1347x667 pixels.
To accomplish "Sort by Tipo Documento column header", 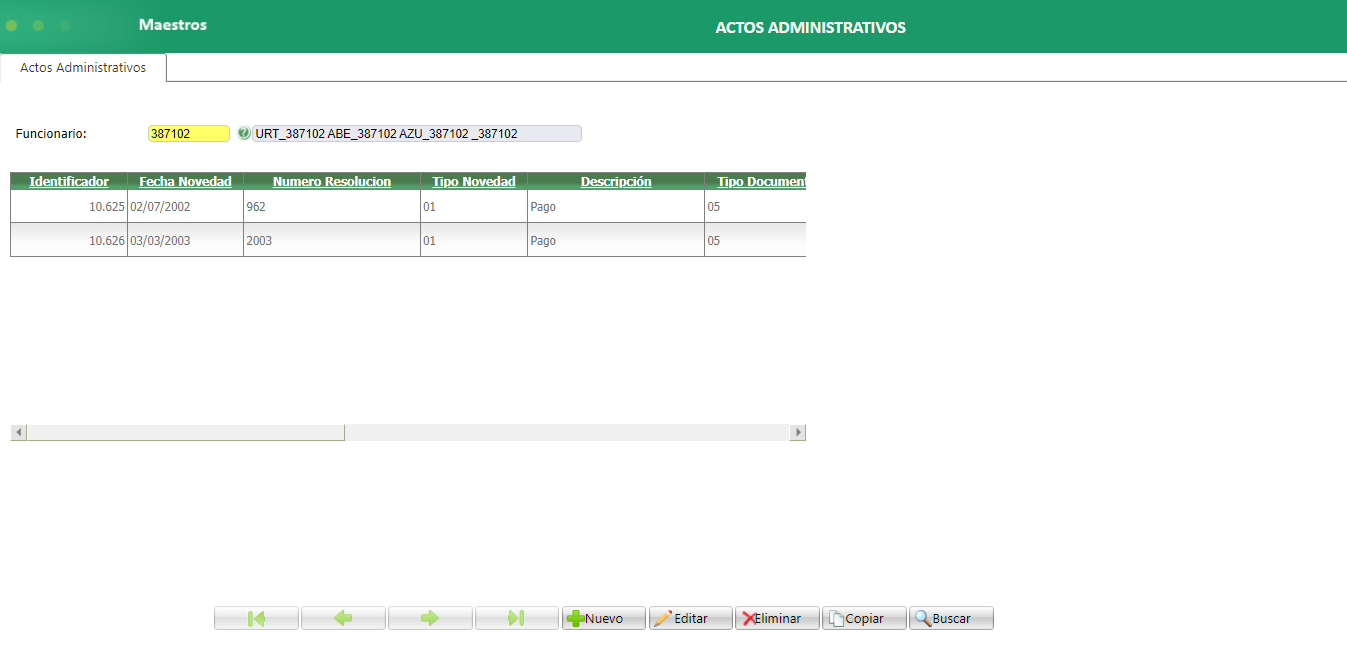I will pos(756,181).
